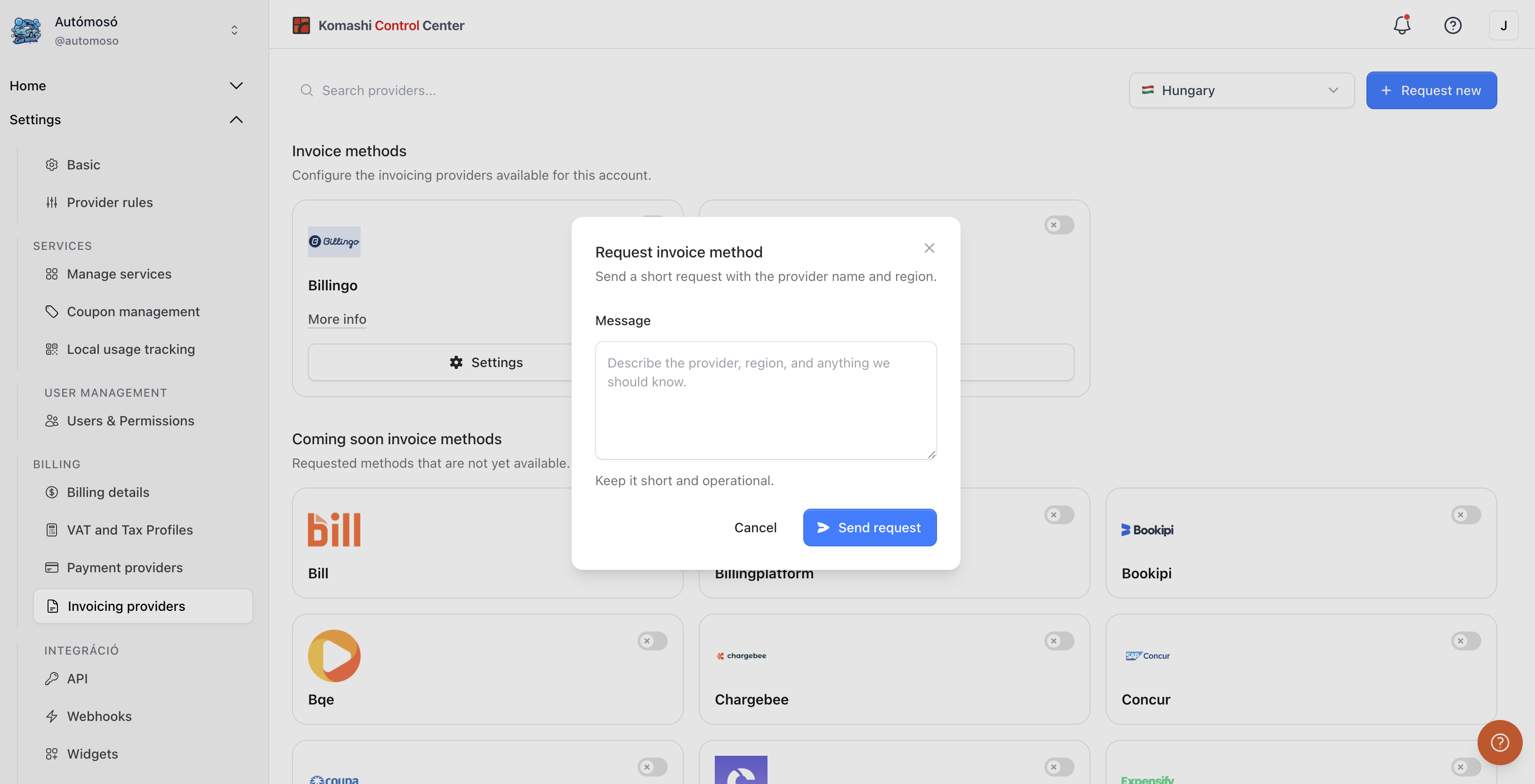Follow the Billingo More info link

pos(337,320)
